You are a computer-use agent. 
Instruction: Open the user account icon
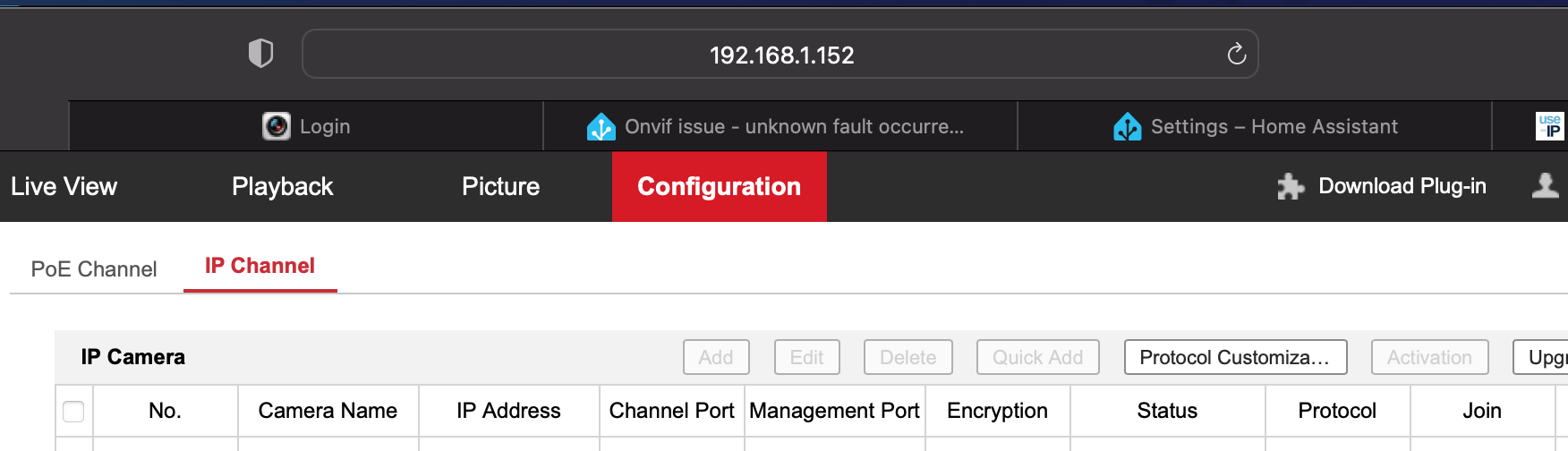click(x=1546, y=185)
